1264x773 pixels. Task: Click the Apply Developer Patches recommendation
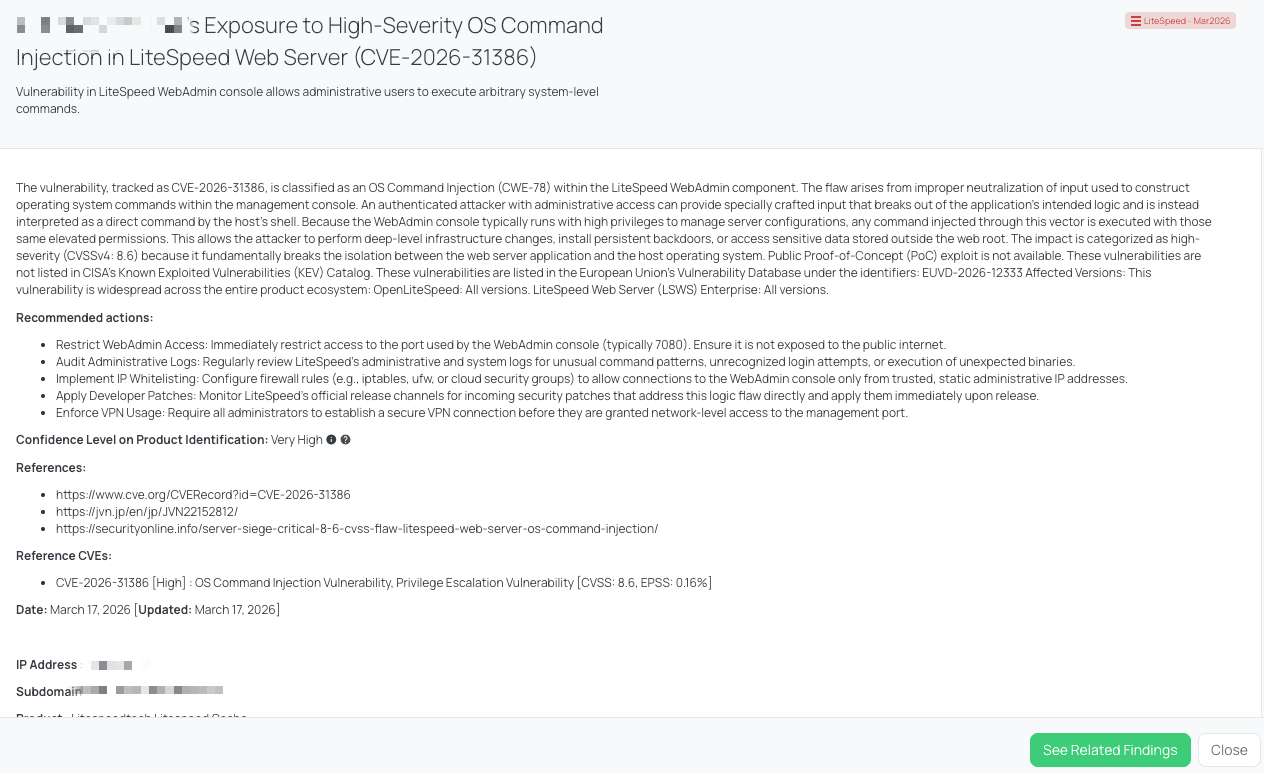pyautogui.click(x=547, y=396)
